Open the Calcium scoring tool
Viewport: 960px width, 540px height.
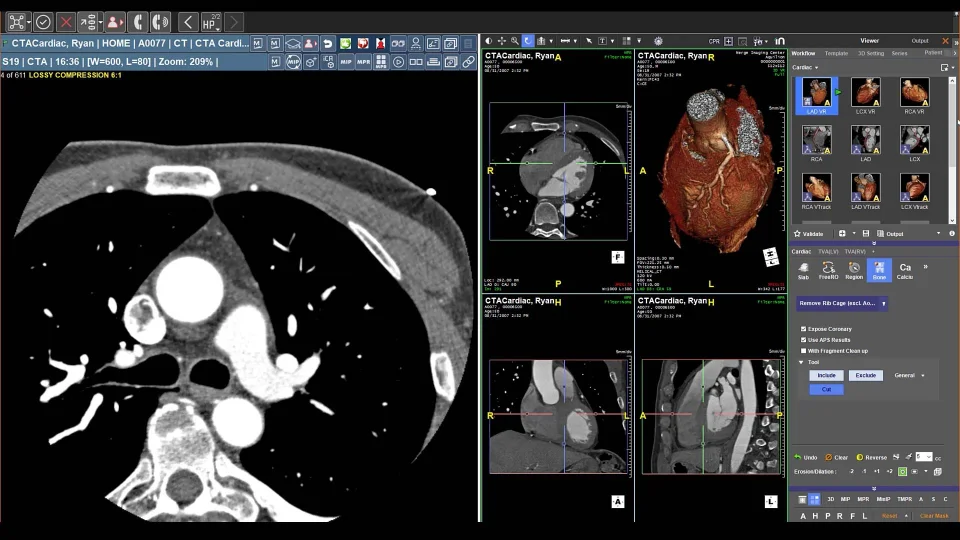tap(905, 270)
